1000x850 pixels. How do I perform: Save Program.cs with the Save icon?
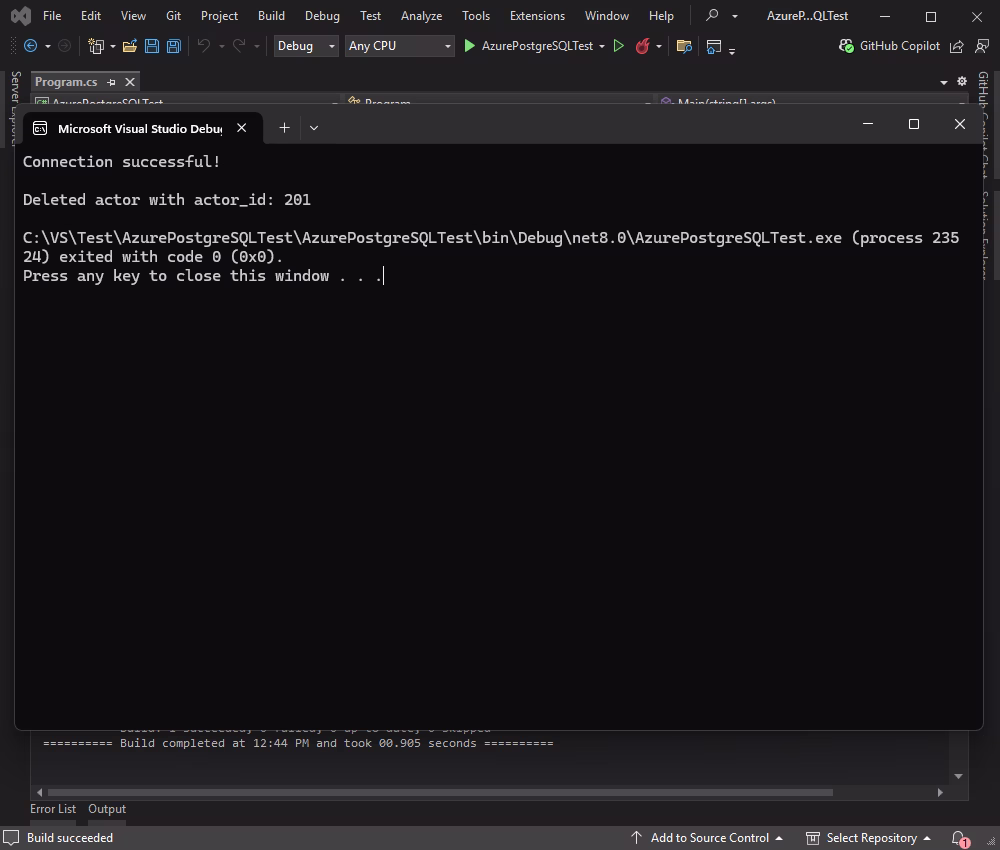point(151,45)
